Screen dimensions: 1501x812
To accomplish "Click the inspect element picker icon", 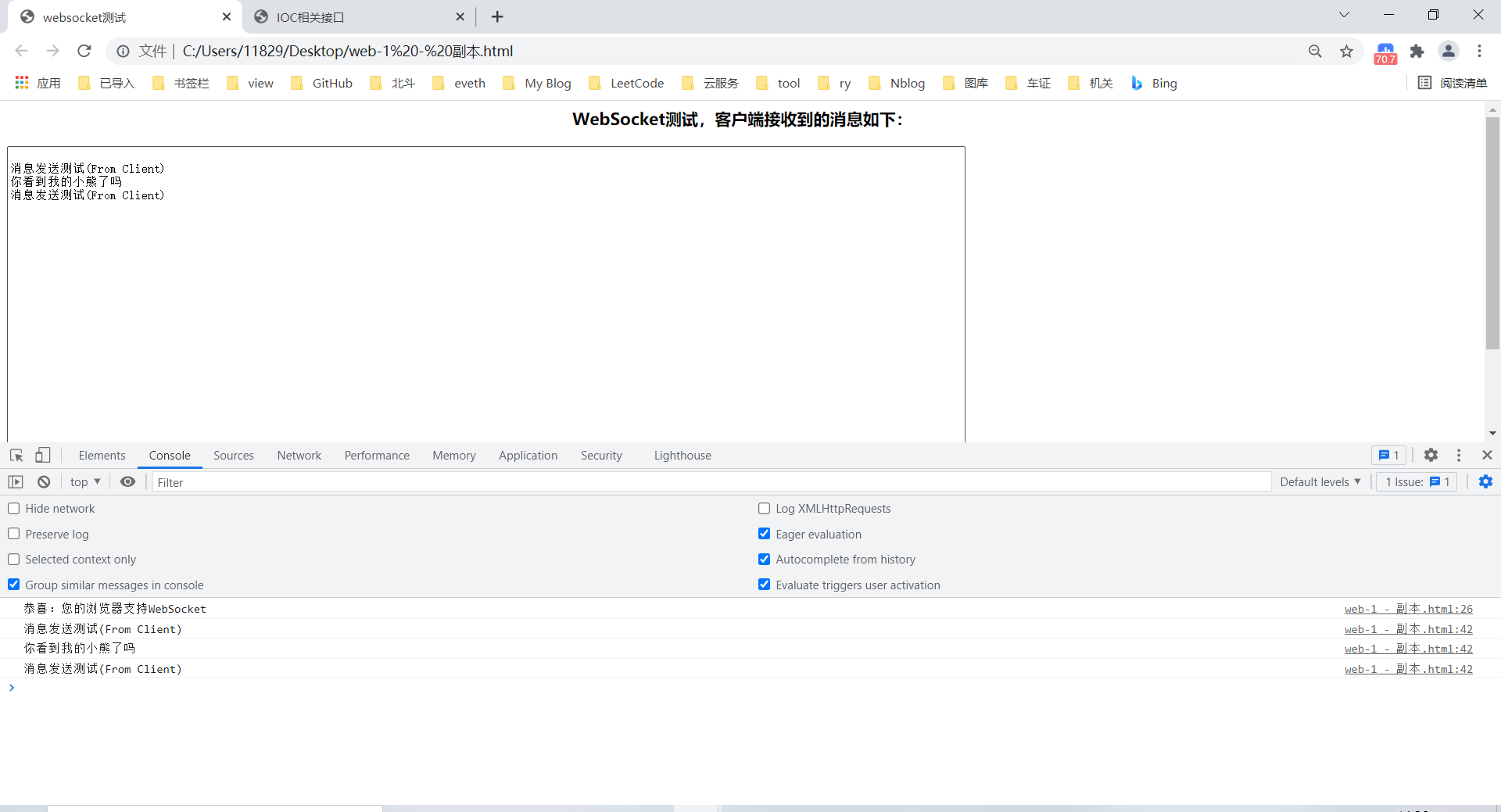I will (16, 455).
